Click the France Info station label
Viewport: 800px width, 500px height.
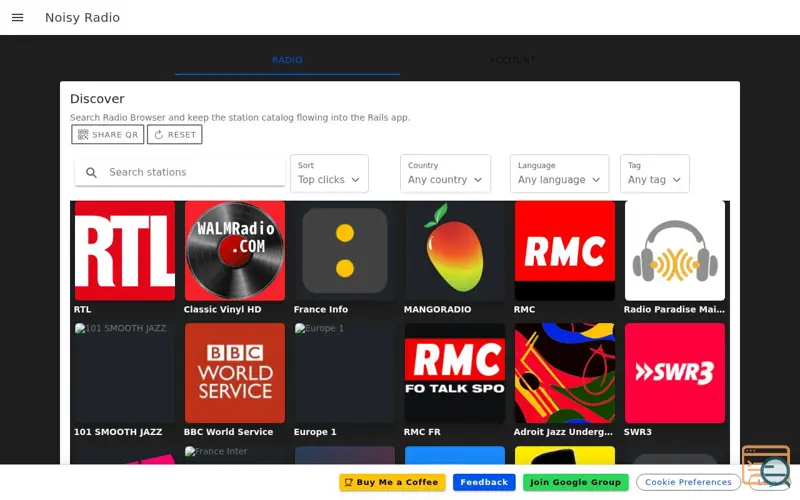coord(321,309)
